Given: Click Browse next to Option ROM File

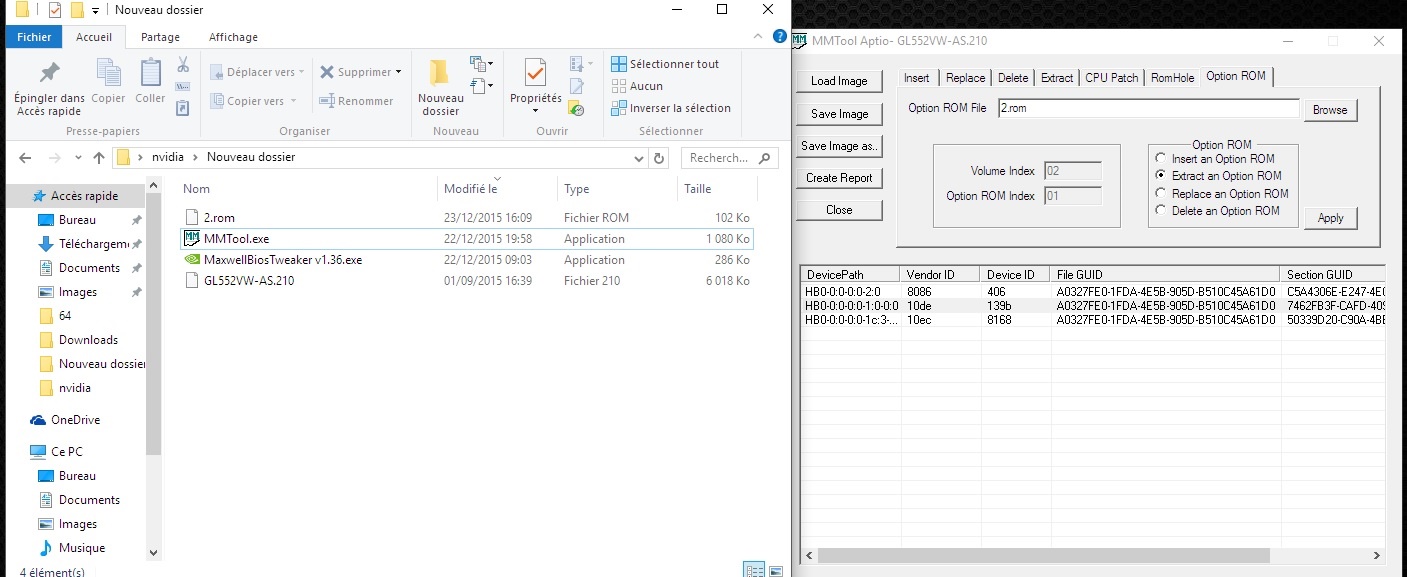Looking at the screenshot, I should pyautogui.click(x=1330, y=110).
